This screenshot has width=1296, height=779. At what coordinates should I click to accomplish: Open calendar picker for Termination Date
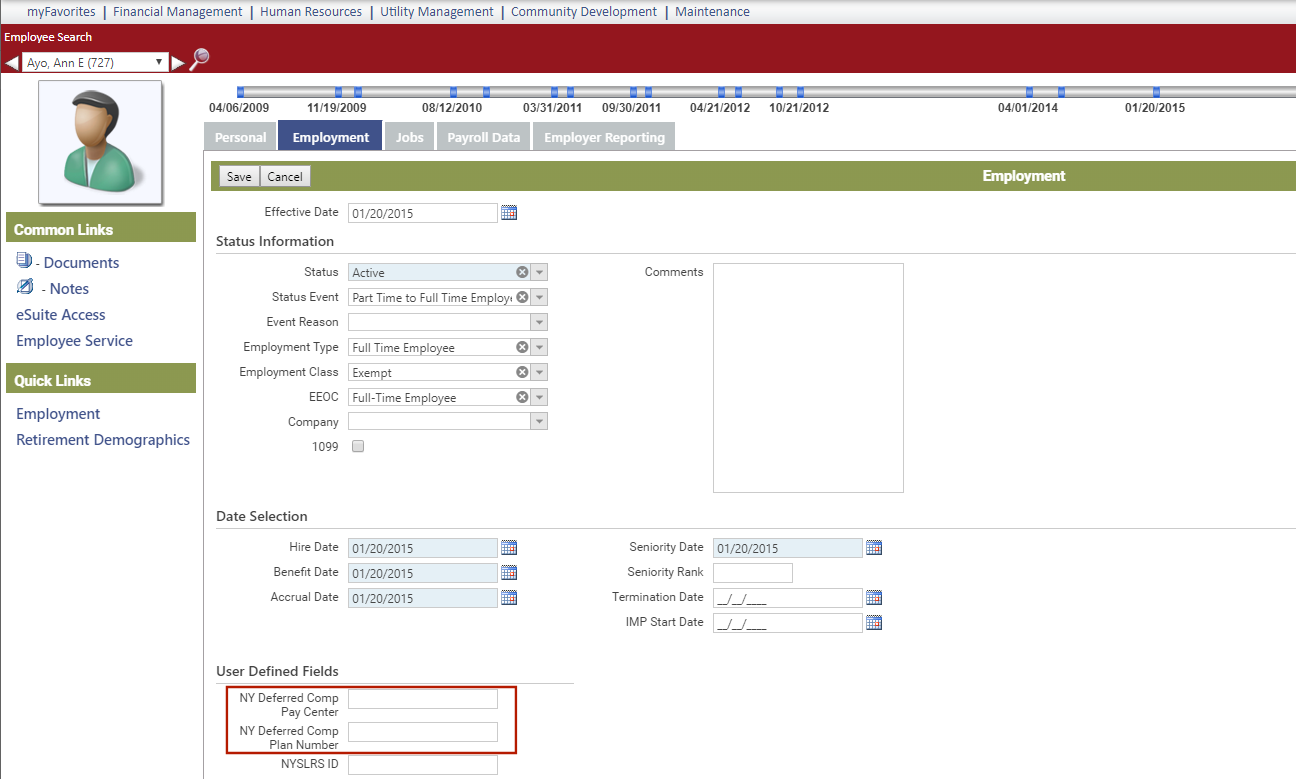[x=874, y=598]
